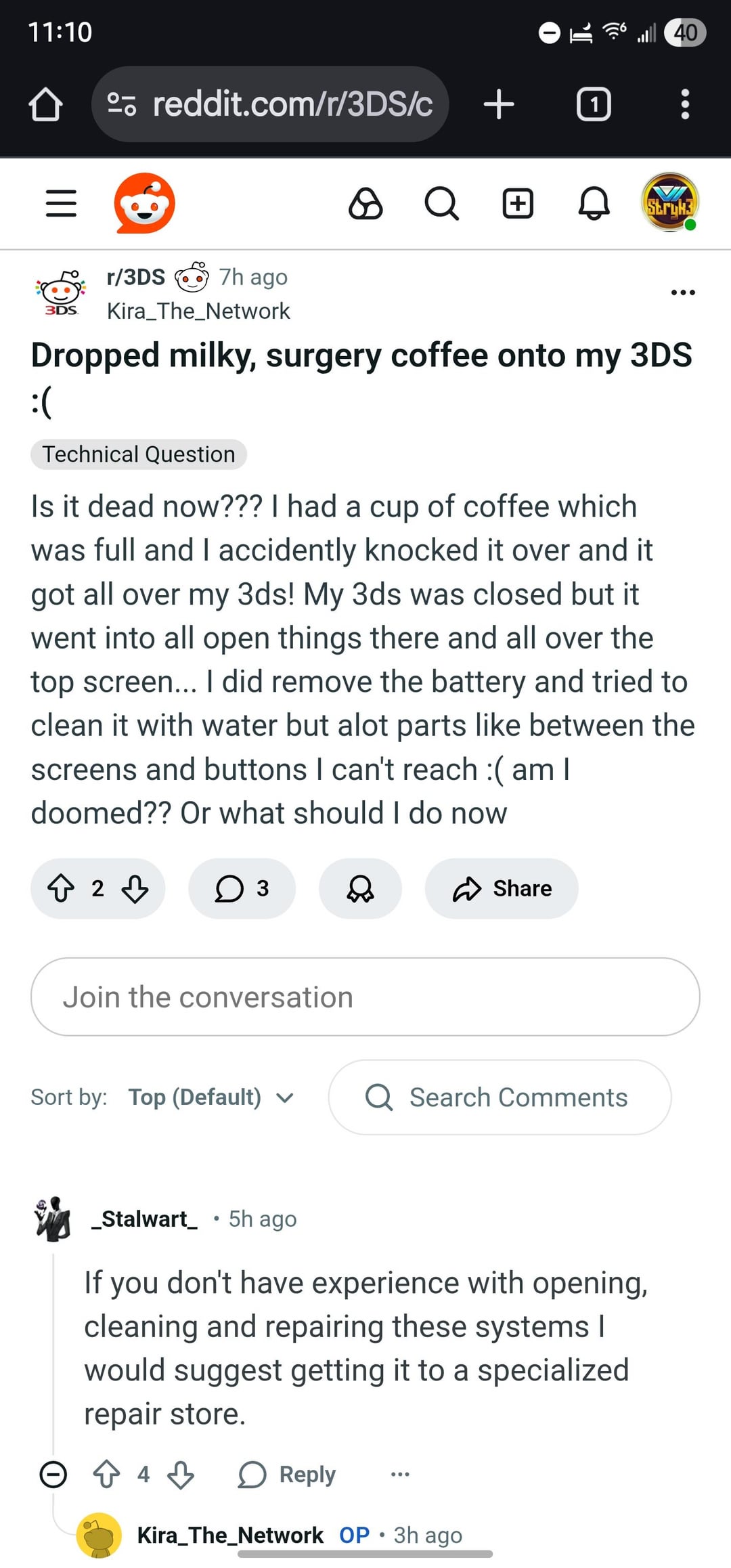This screenshot has width=731, height=1568.
Task: Open a new browser tab
Action: click(x=500, y=104)
